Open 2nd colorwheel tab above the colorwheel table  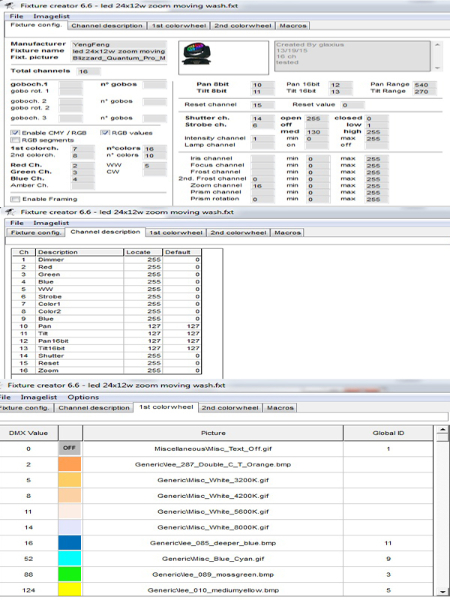coord(230,408)
